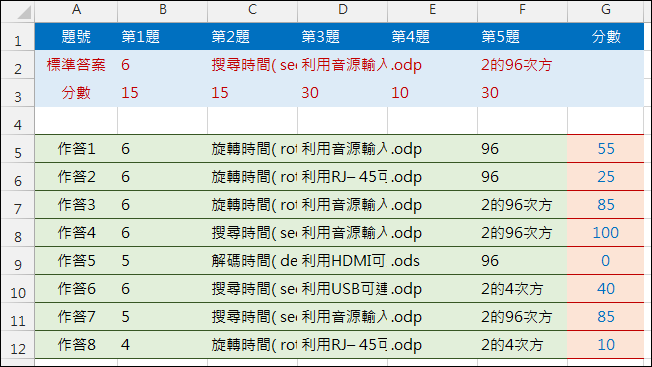Viewport: 652px width, 367px height.
Task: Select row 12 header
Action: tap(18, 345)
